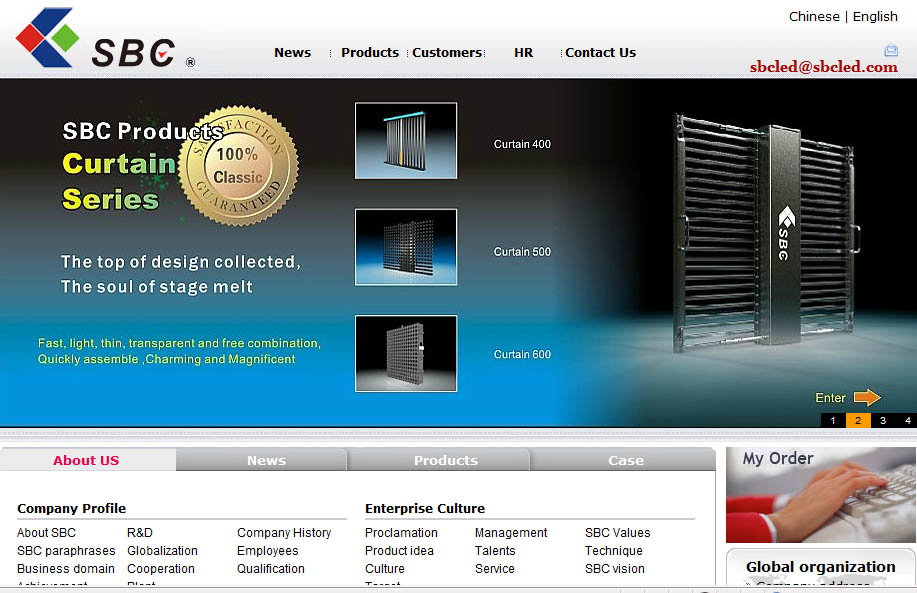This screenshot has width=917, height=593.
Task: Open the Employees link
Action: pyautogui.click(x=267, y=551)
